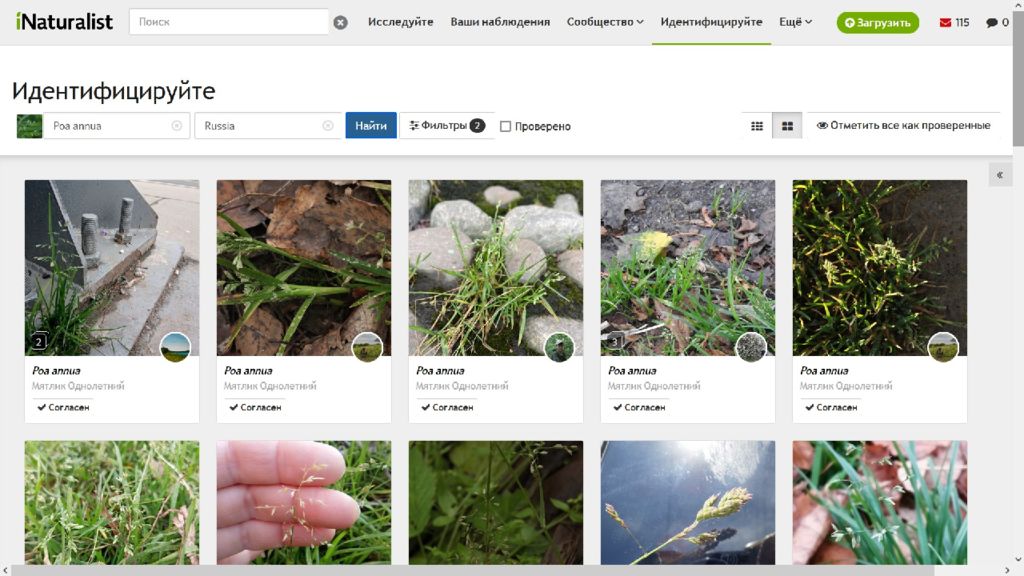Screen dimensions: 1024x576
Task: Click the vertical scrollbar thumb
Action: pos(1018,78)
